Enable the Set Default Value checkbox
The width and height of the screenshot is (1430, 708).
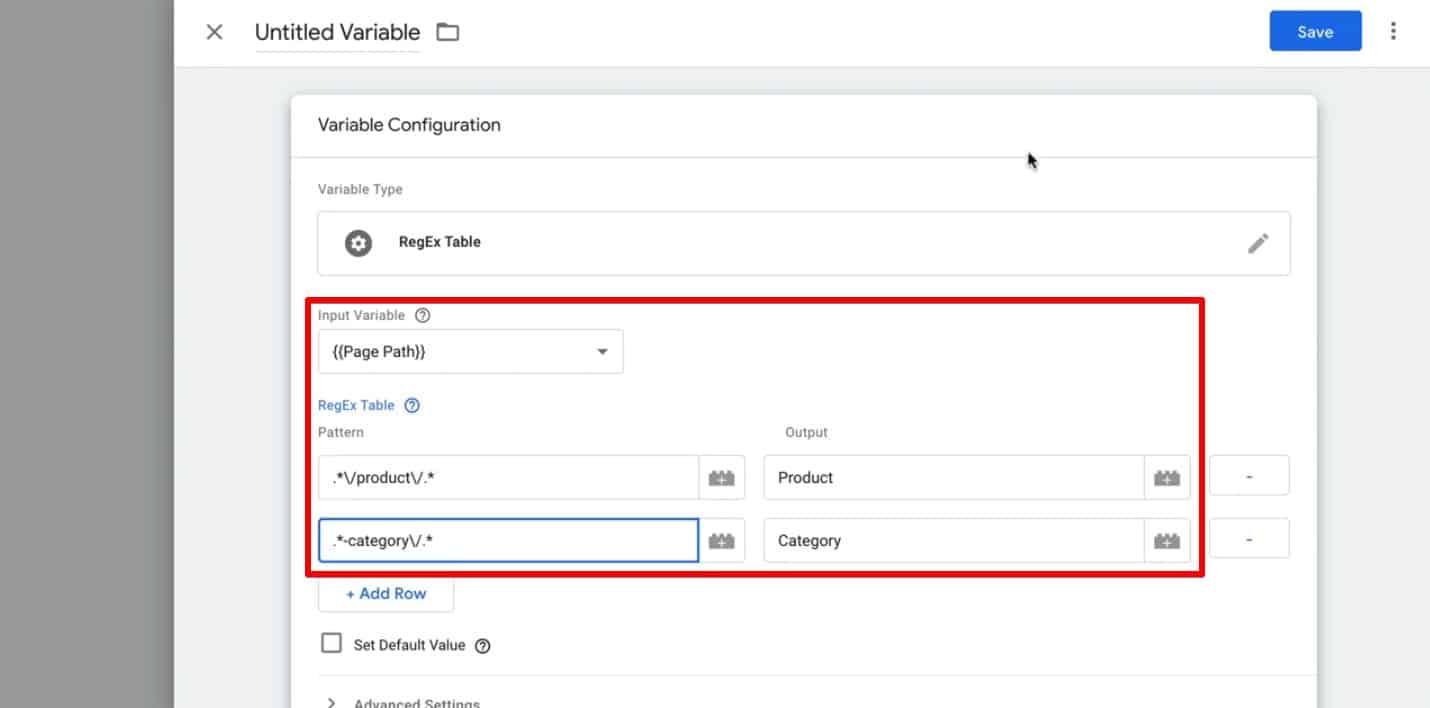[331, 643]
